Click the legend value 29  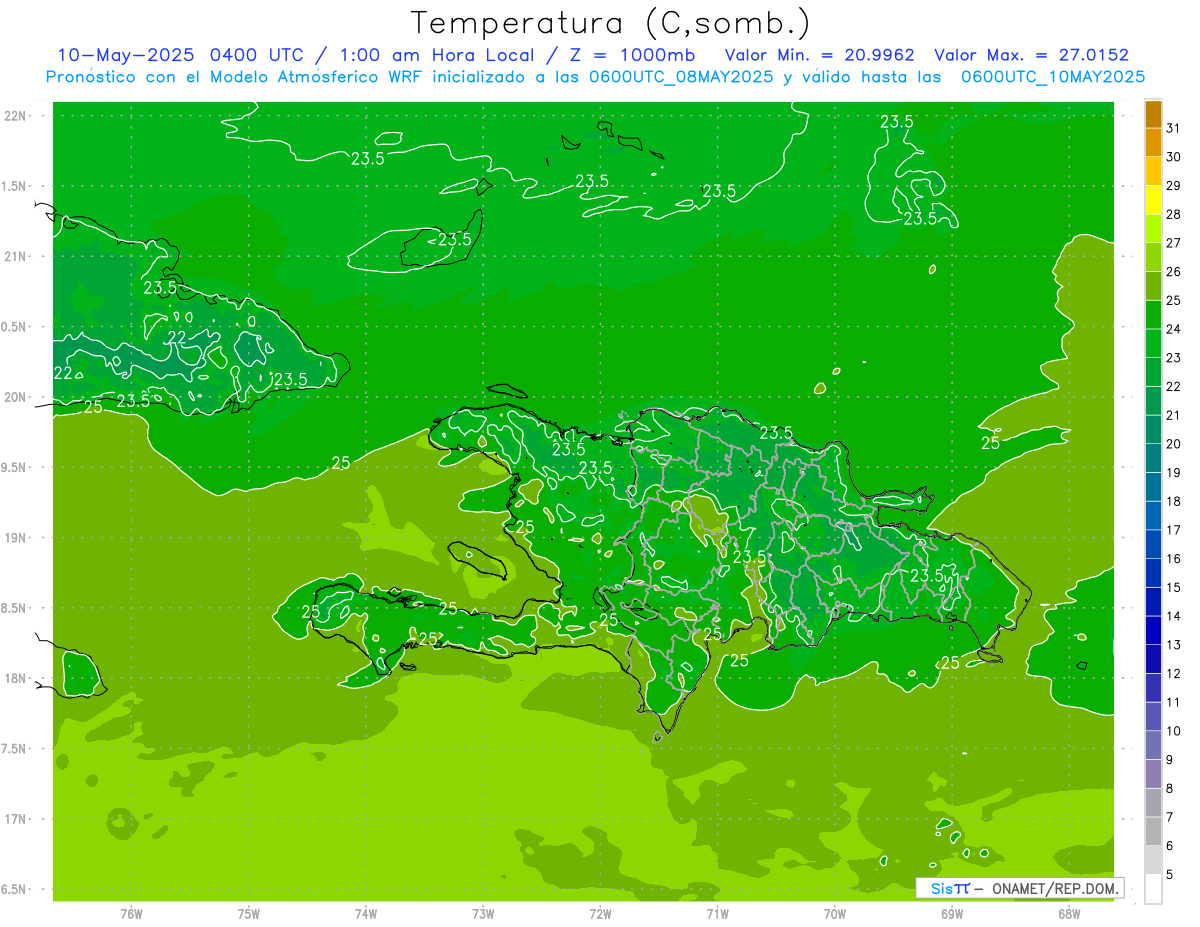click(x=1173, y=185)
